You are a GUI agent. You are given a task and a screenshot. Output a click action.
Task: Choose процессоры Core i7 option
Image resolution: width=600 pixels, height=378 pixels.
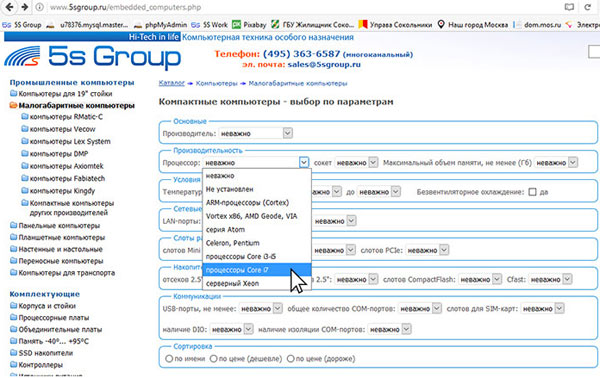257,270
